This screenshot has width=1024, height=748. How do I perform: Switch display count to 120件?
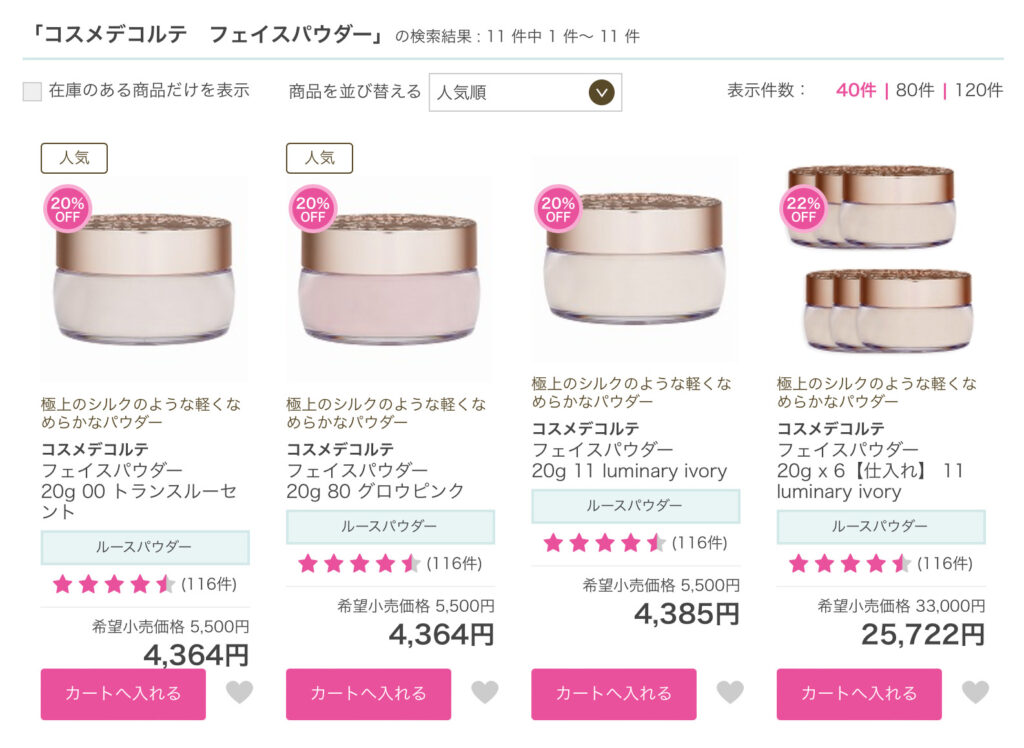point(978,90)
